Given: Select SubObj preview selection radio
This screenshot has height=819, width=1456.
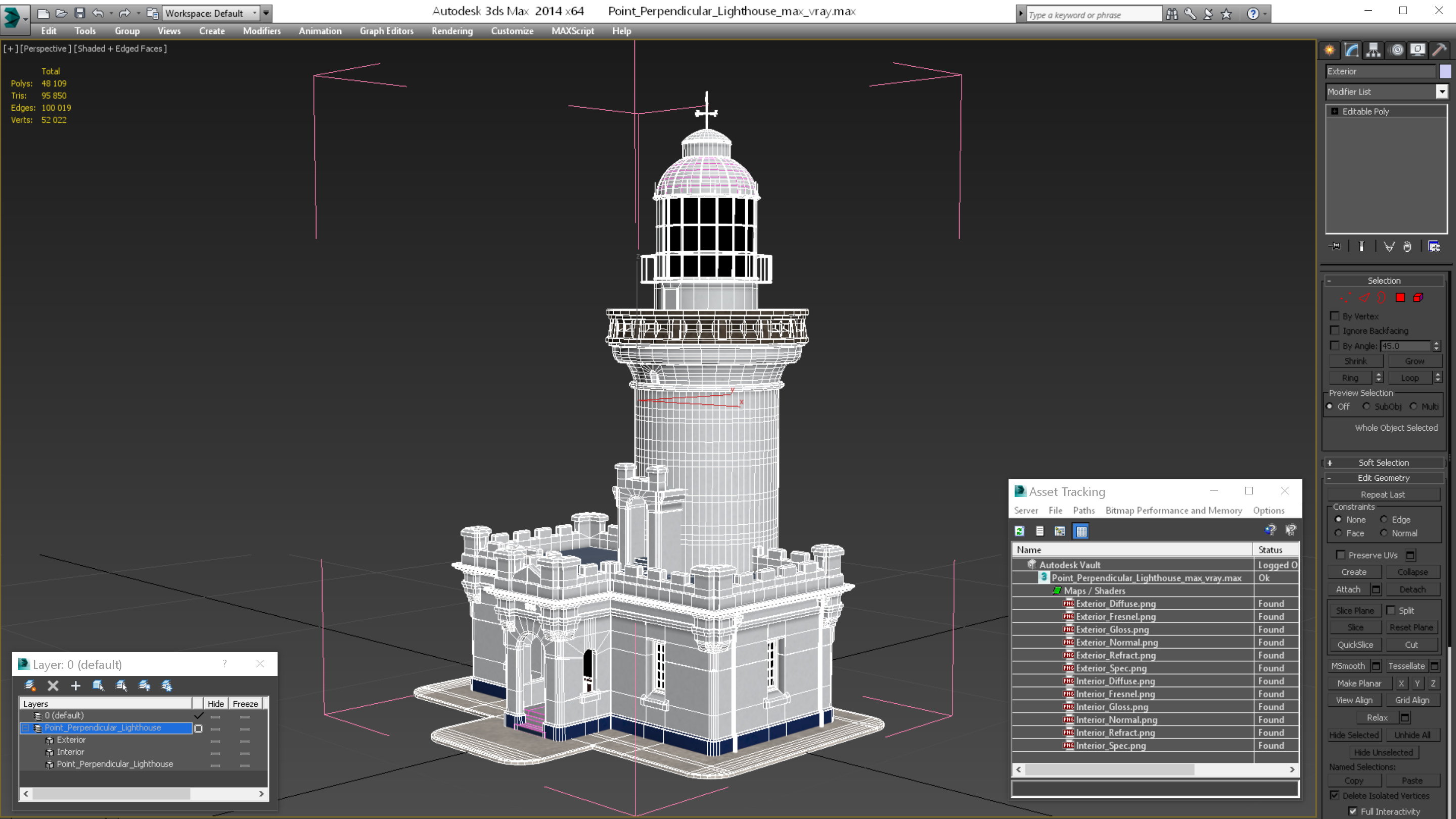Looking at the screenshot, I should [x=1366, y=406].
